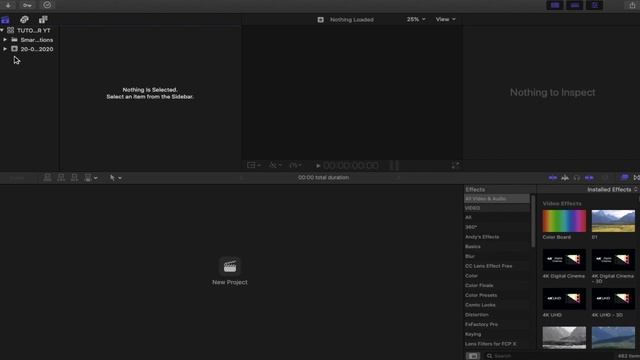Select the Comic Looks category
Viewport: 640px width, 360px height.
[x=497, y=305]
